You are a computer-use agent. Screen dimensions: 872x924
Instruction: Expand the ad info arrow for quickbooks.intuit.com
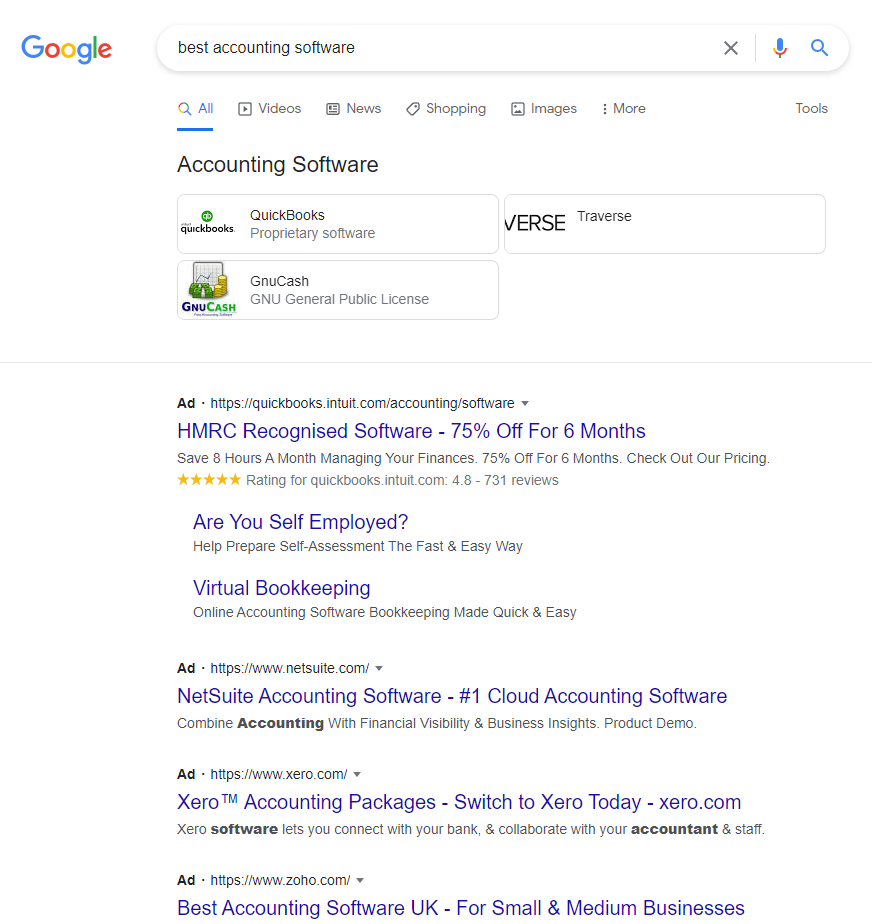526,403
